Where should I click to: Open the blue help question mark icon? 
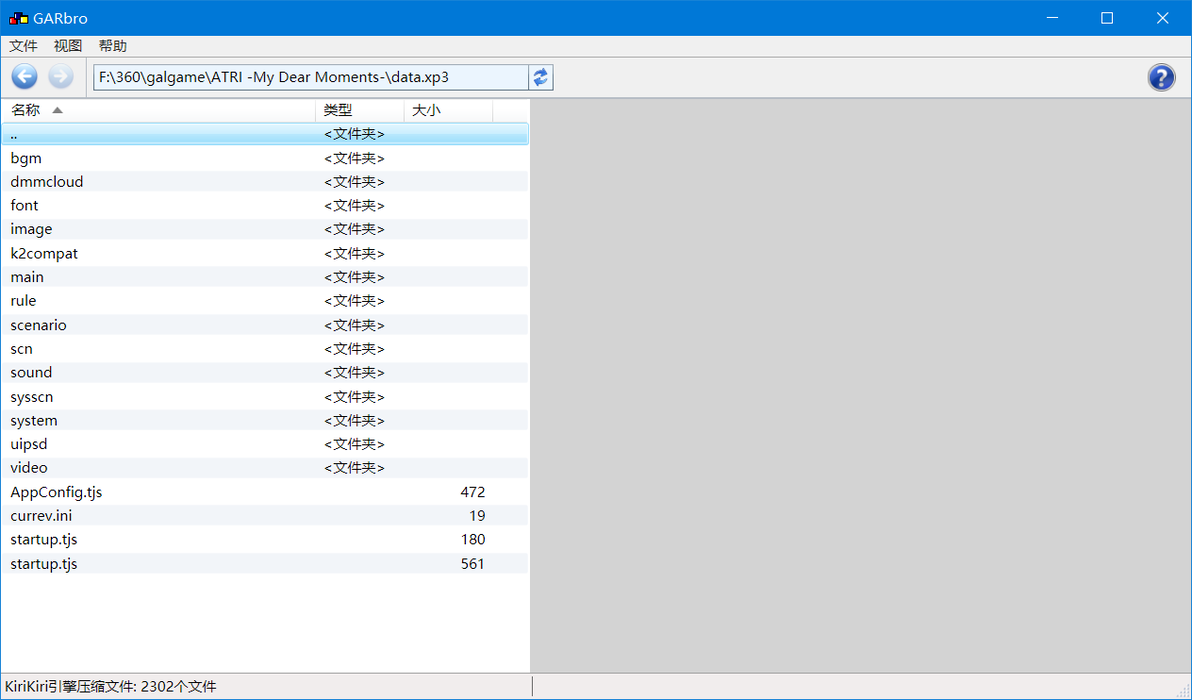tap(1161, 78)
